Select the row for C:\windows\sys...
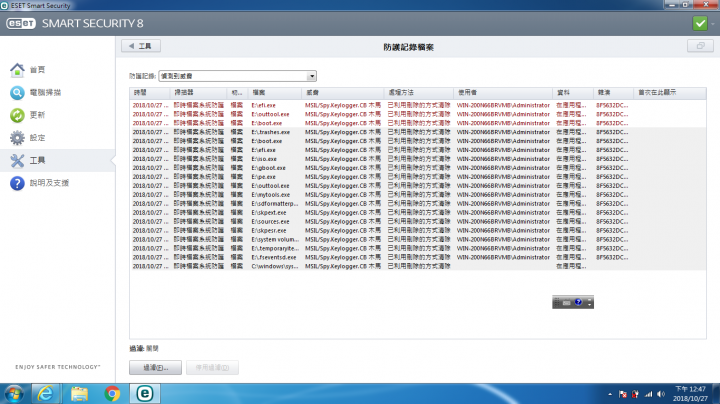720x404 pixels. point(418,266)
